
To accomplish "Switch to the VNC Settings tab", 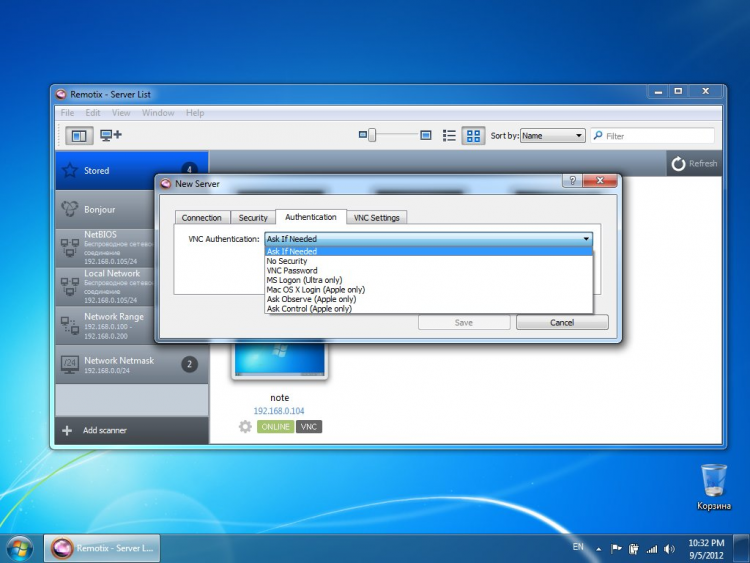I will [x=376, y=218].
